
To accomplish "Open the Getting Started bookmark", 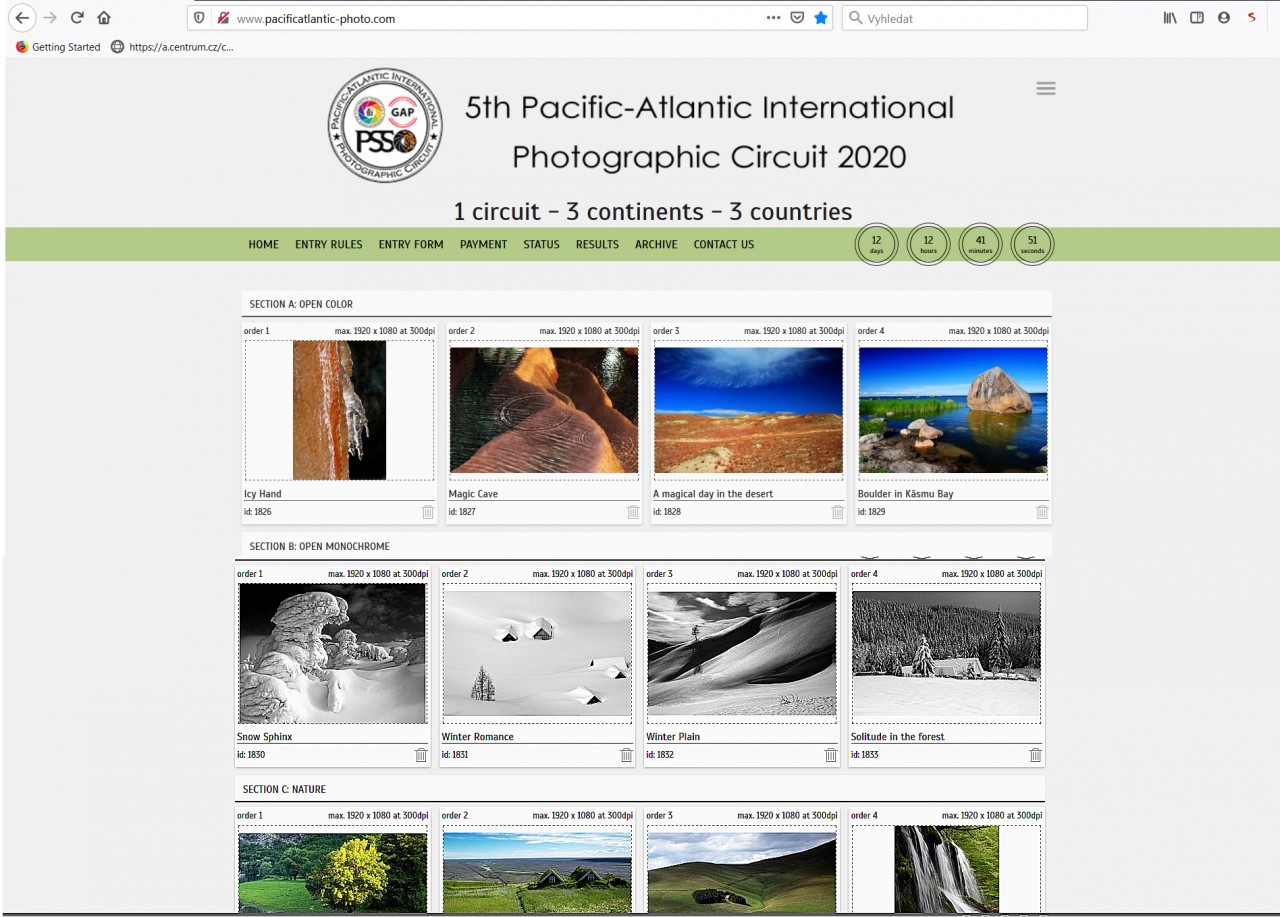I will [x=58, y=47].
